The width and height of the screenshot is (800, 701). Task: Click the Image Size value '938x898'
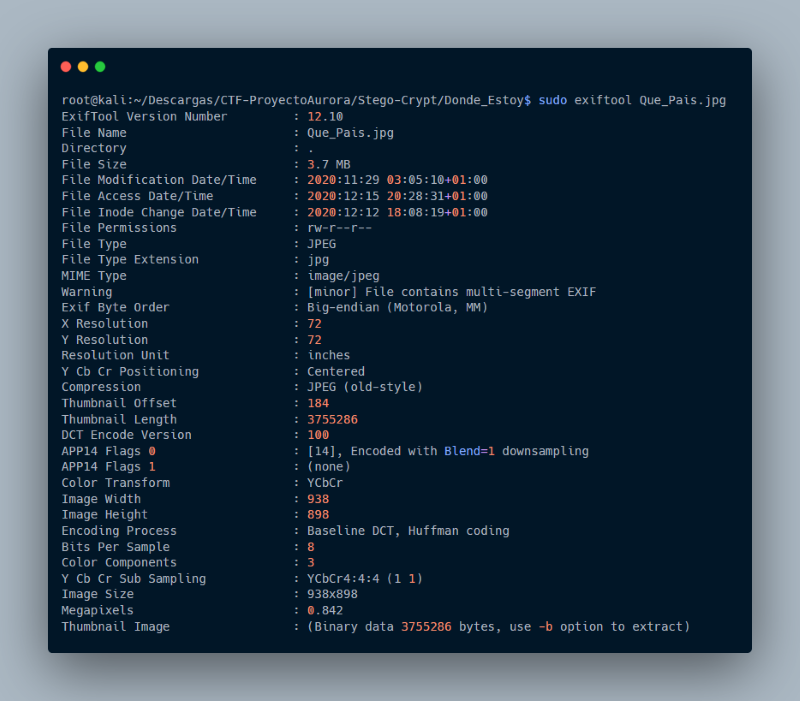332,594
